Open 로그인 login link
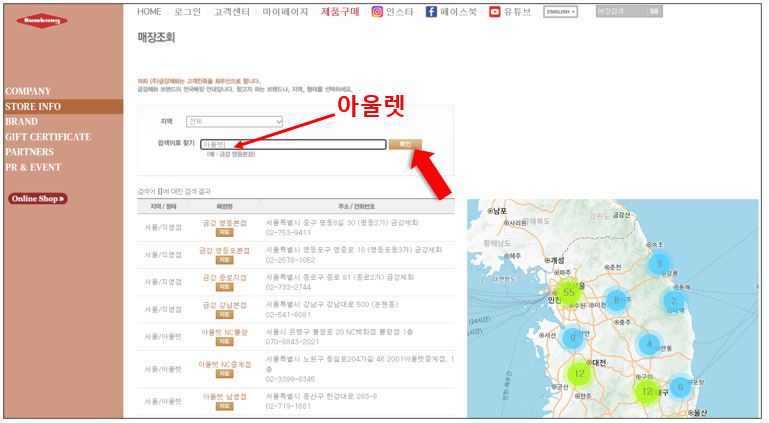Screen dimensions: 769x423 [187, 11]
